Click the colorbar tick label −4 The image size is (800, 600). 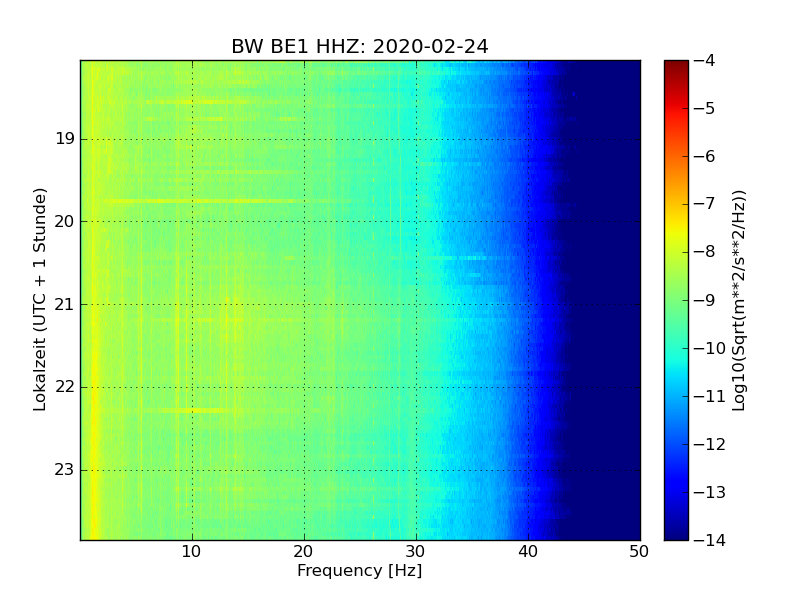pyautogui.click(x=705, y=61)
